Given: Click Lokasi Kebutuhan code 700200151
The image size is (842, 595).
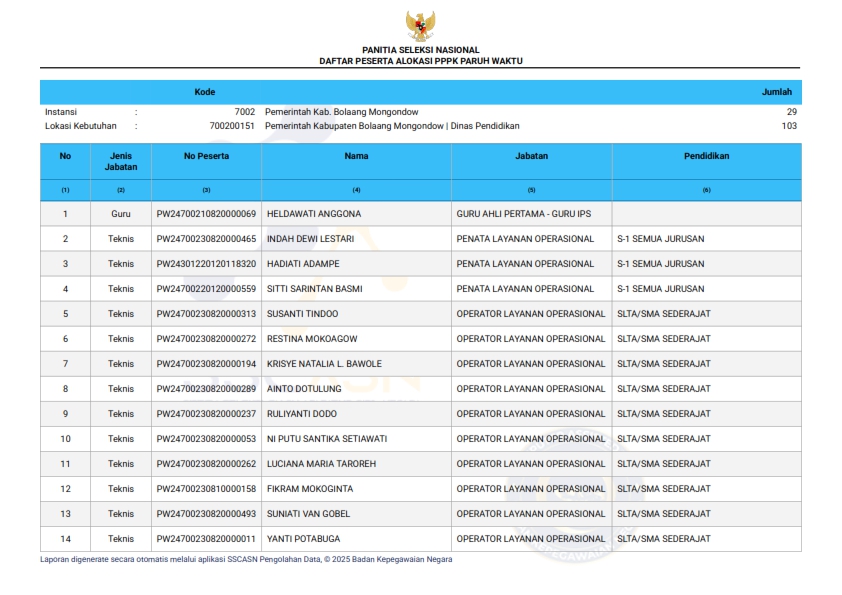Looking at the screenshot, I should click(232, 126).
